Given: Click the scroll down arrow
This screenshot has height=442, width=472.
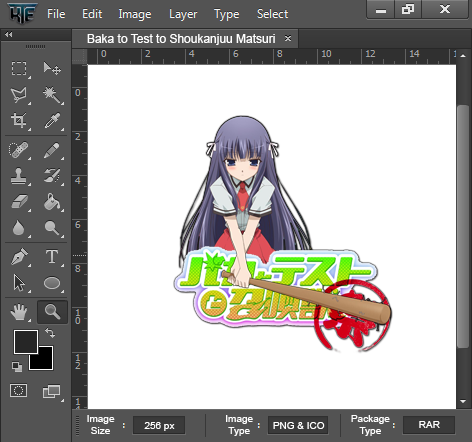Looking at the screenshot, I should point(463,401).
